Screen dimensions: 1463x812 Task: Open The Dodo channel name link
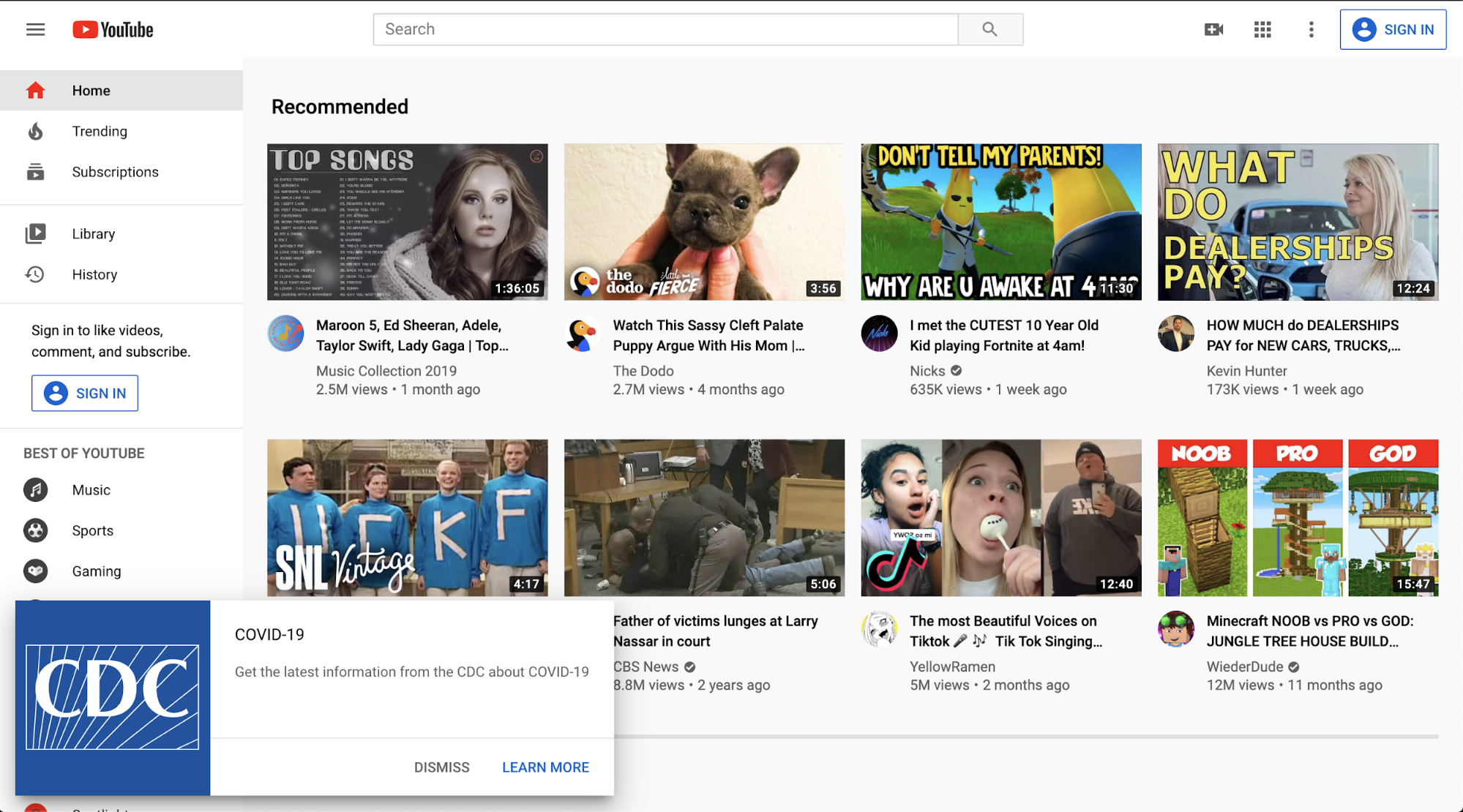pos(643,371)
